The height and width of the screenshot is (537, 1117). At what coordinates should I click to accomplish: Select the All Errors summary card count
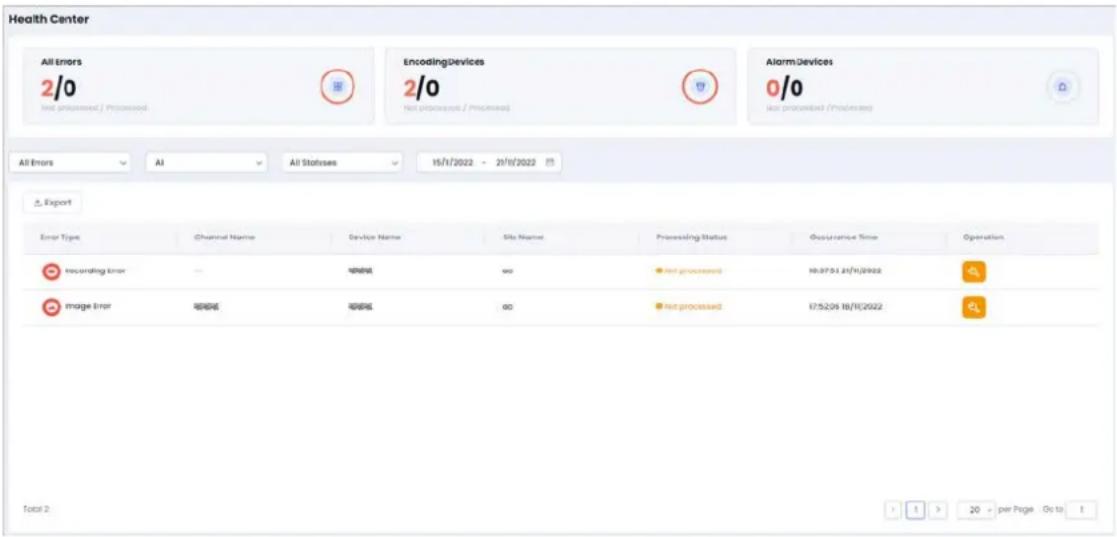pos(58,88)
